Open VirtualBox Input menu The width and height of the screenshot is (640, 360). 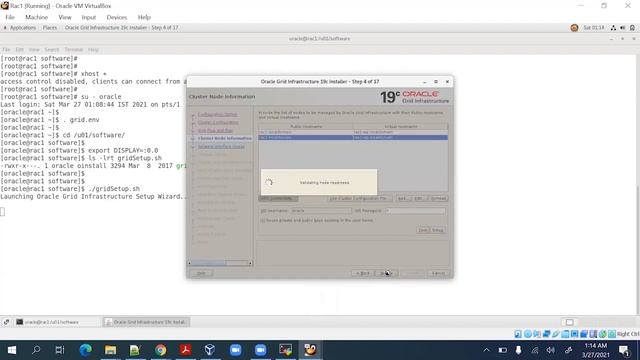tap(89, 17)
